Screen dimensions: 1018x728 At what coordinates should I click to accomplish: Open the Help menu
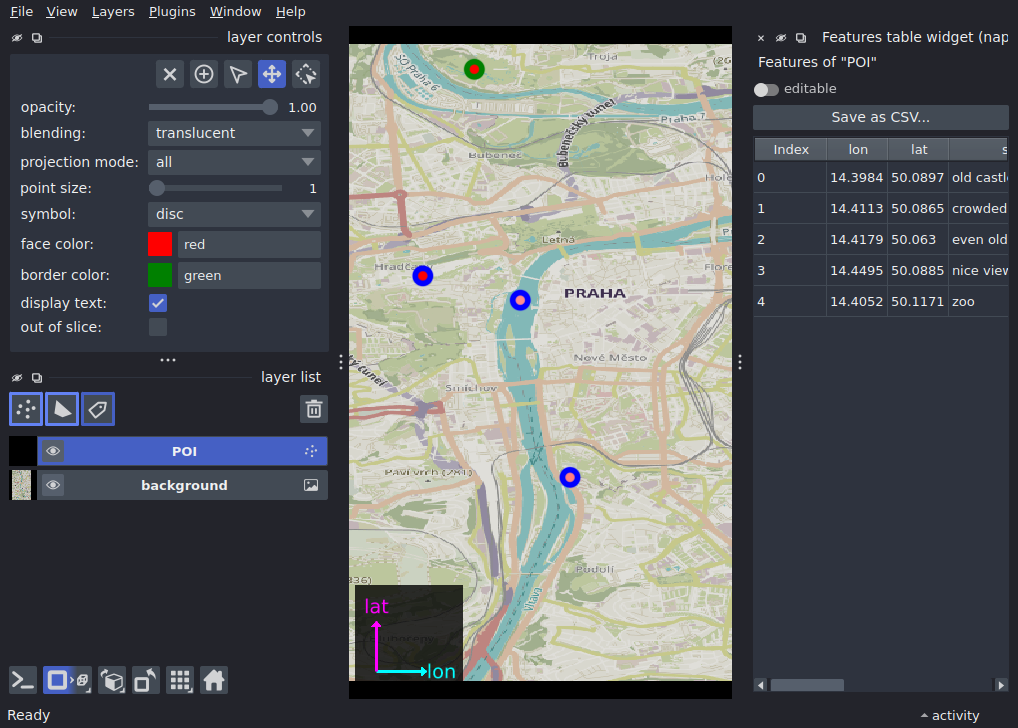coord(290,12)
